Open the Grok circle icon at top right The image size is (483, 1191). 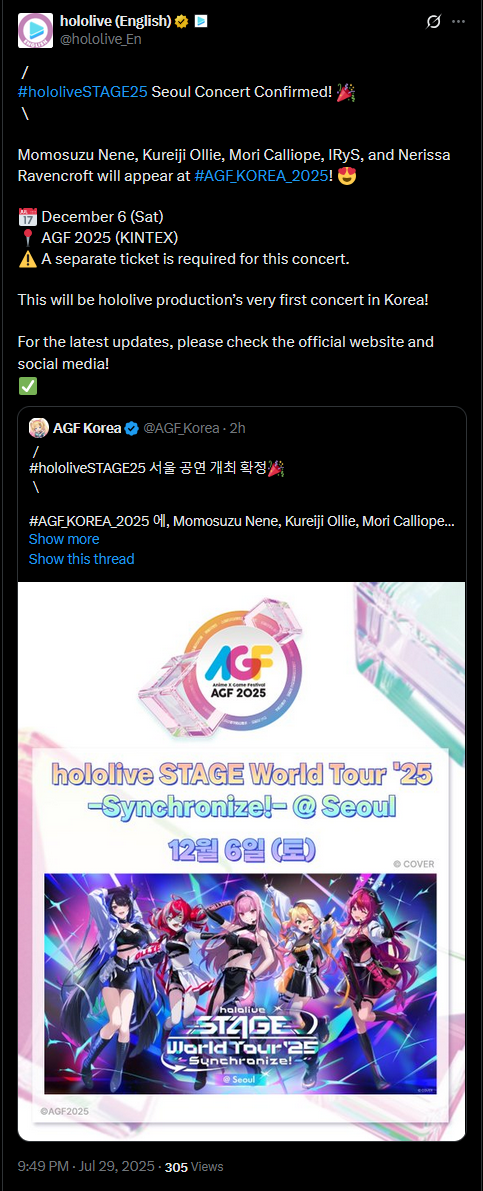[433, 22]
